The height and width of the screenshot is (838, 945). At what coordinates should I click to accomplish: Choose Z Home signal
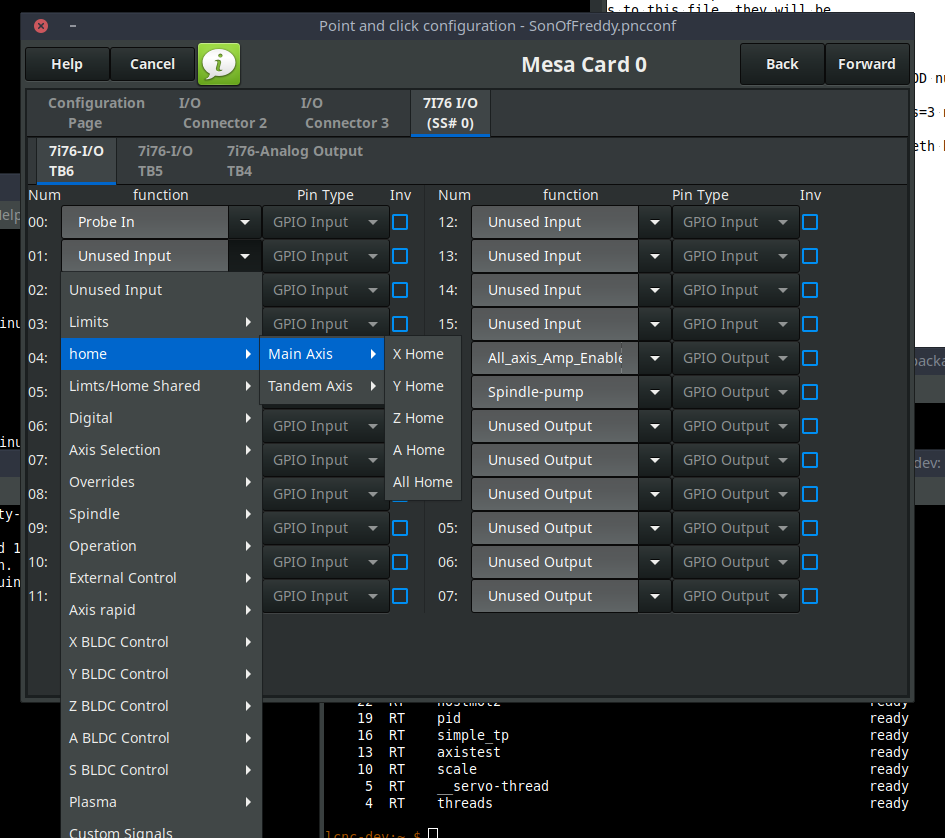423,418
